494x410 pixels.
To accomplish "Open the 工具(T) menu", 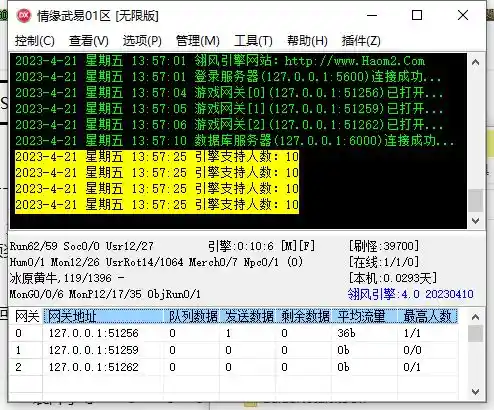I will pos(253,41).
